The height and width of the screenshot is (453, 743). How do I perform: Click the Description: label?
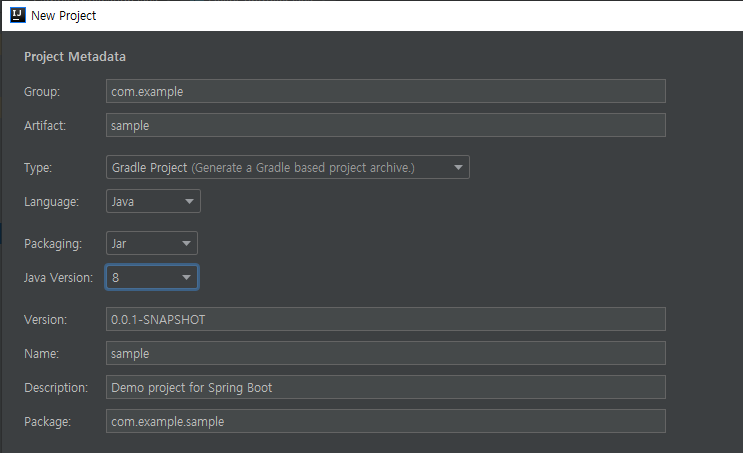pyautogui.click(x=56, y=388)
